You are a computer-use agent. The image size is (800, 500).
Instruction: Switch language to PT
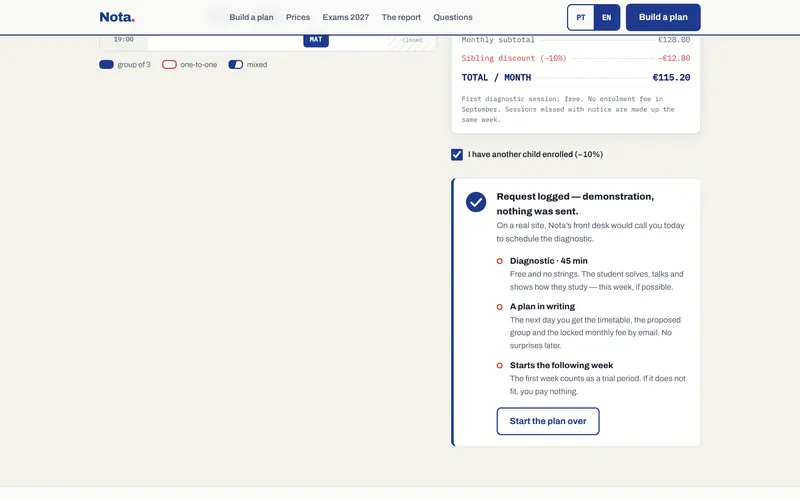pyautogui.click(x=581, y=17)
